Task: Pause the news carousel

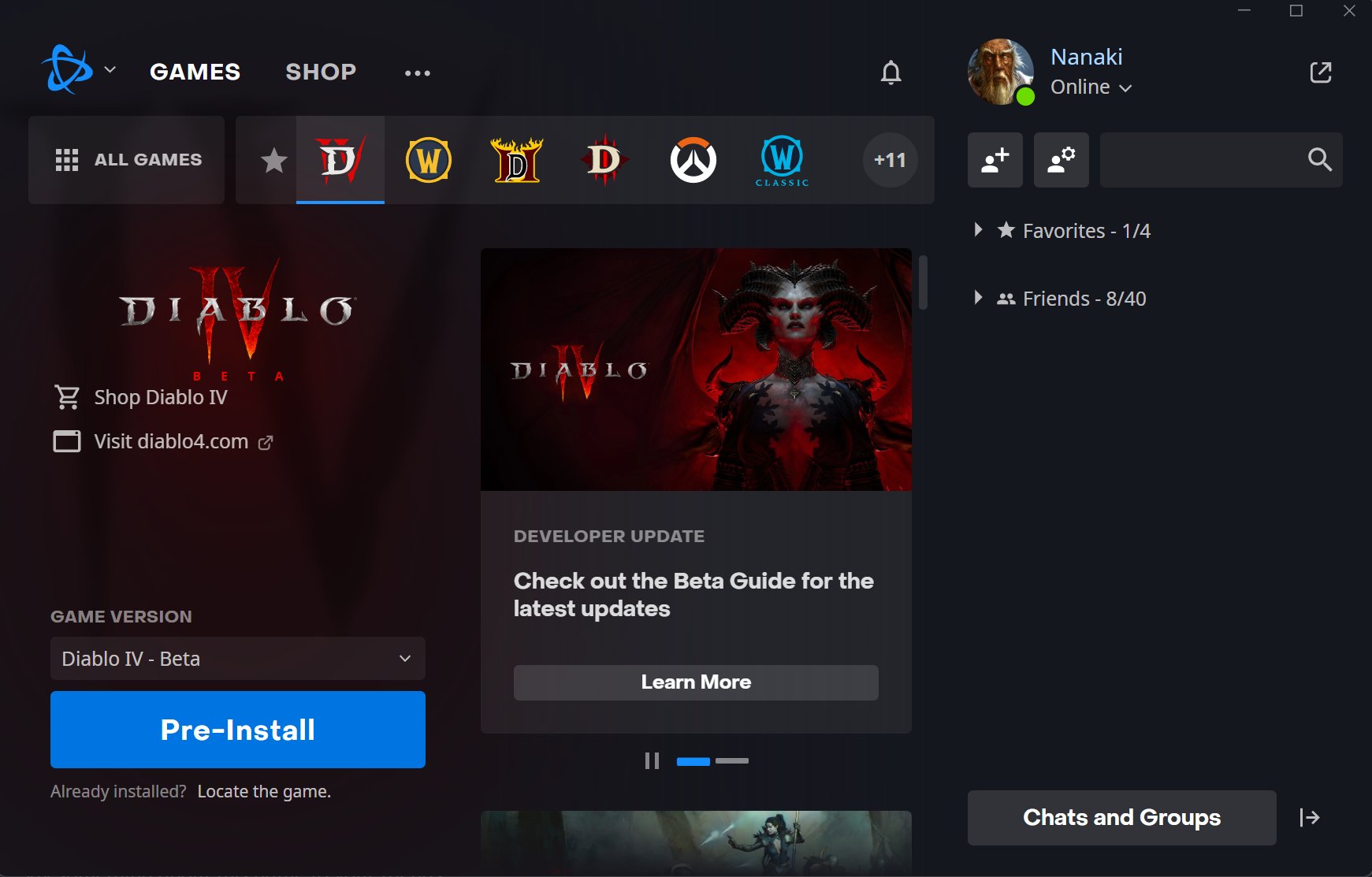Action: click(x=652, y=761)
